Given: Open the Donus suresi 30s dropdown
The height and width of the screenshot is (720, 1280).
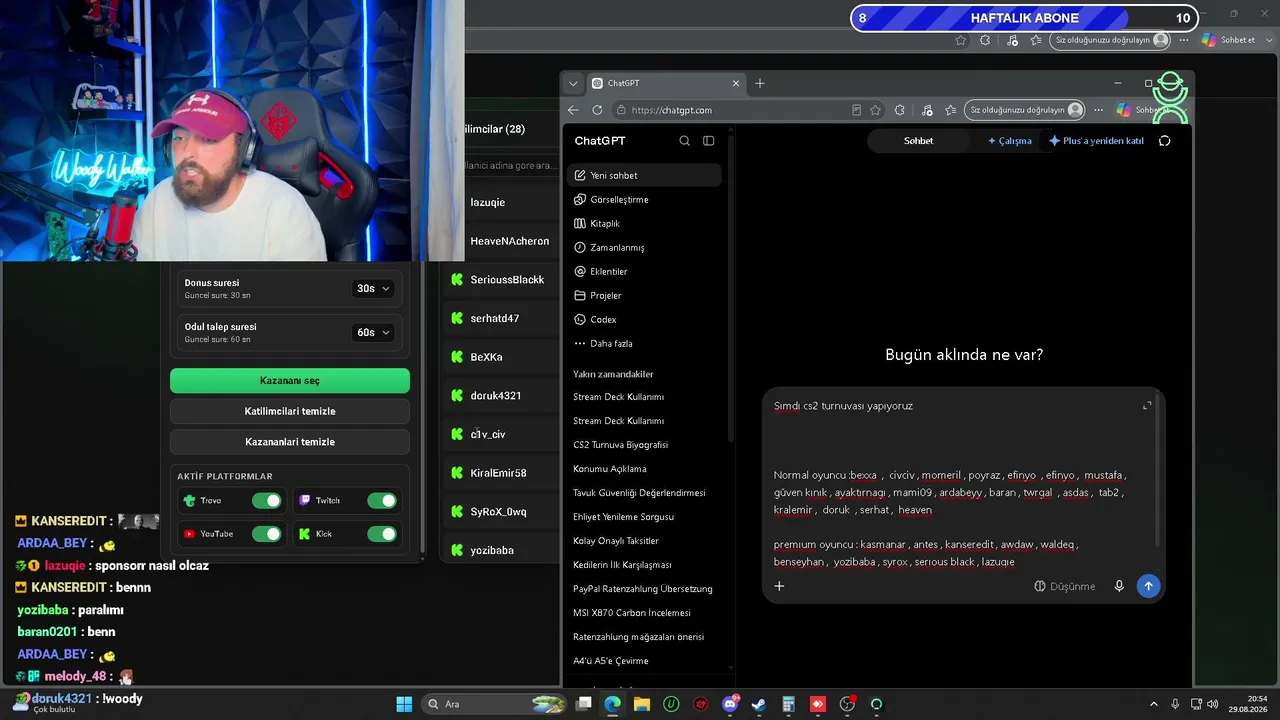Looking at the screenshot, I should click(x=373, y=288).
